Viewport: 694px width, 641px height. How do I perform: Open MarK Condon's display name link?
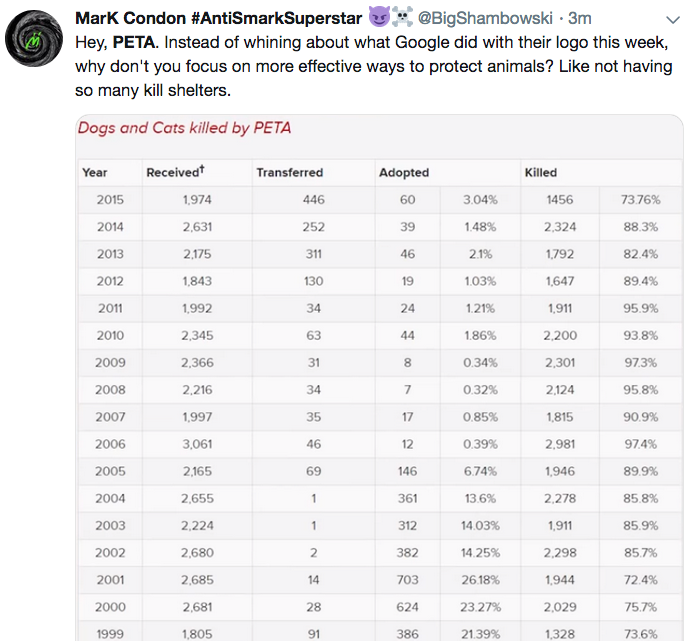click(218, 18)
